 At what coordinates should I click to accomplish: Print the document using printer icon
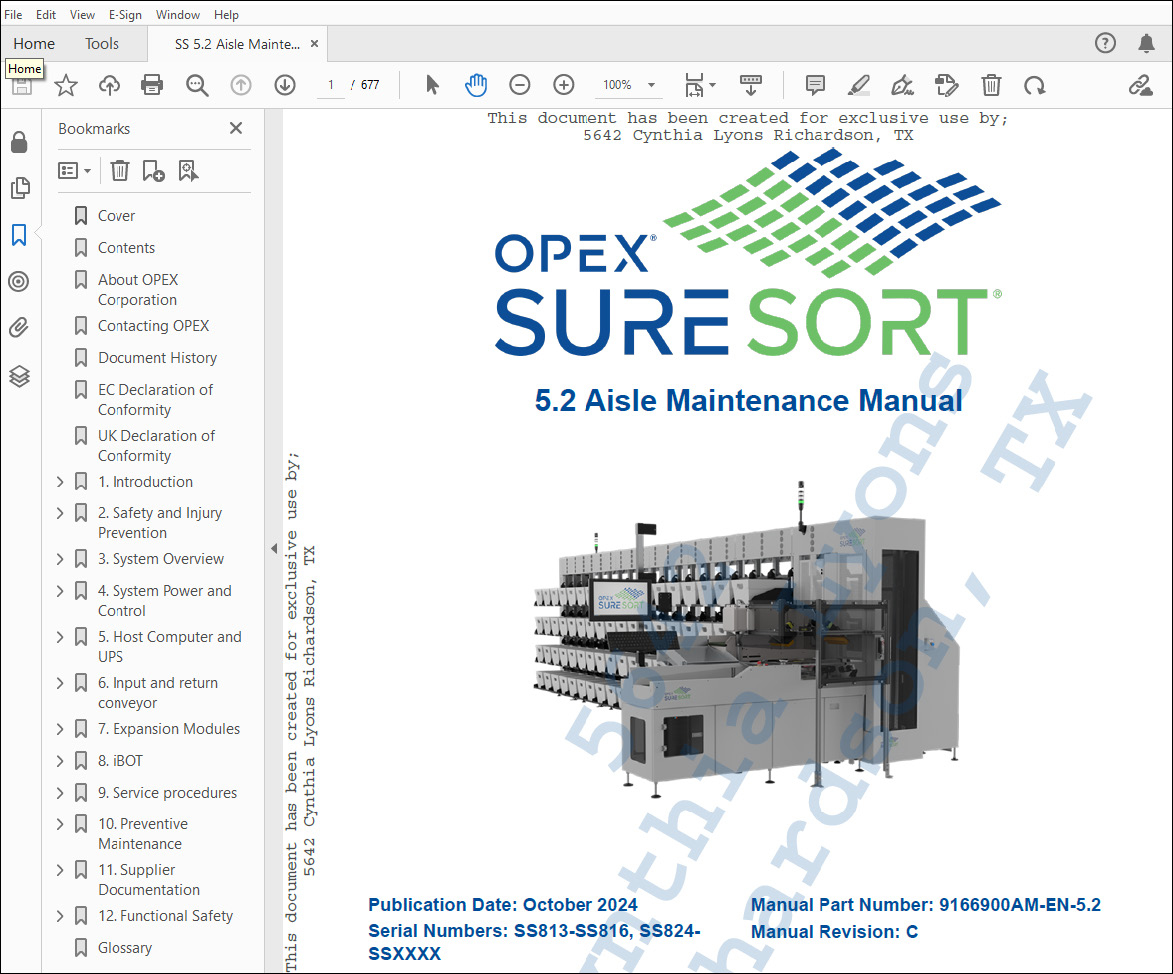tap(152, 85)
